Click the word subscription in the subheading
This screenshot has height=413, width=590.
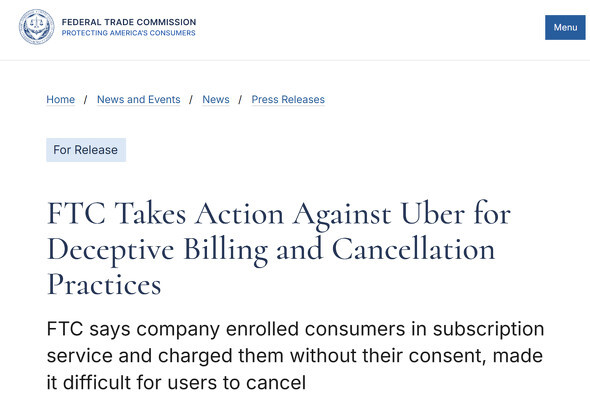point(488,329)
